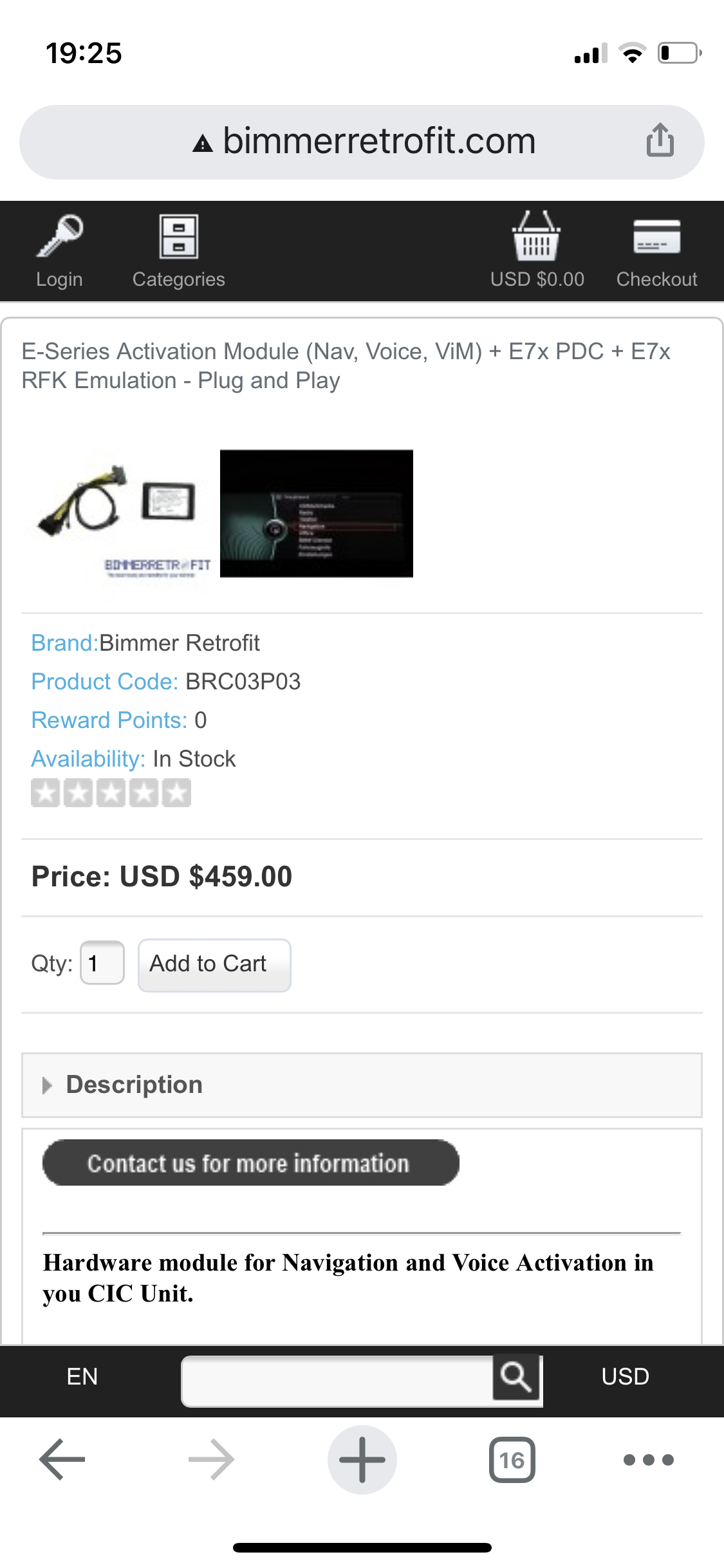Expand the Description section
The width and height of the screenshot is (724, 1568).
tap(362, 1085)
